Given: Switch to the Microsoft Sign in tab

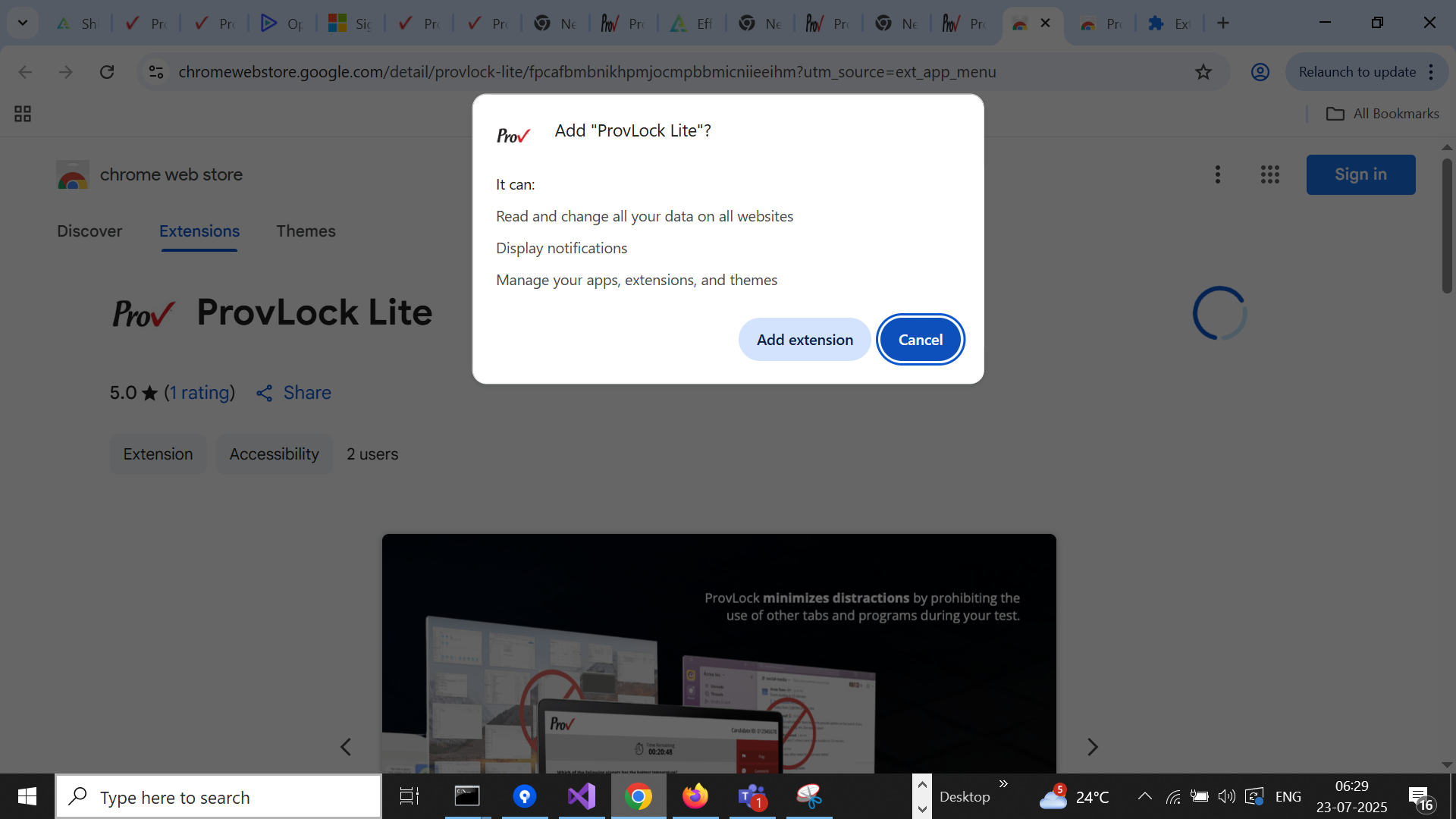Looking at the screenshot, I should [x=350, y=24].
